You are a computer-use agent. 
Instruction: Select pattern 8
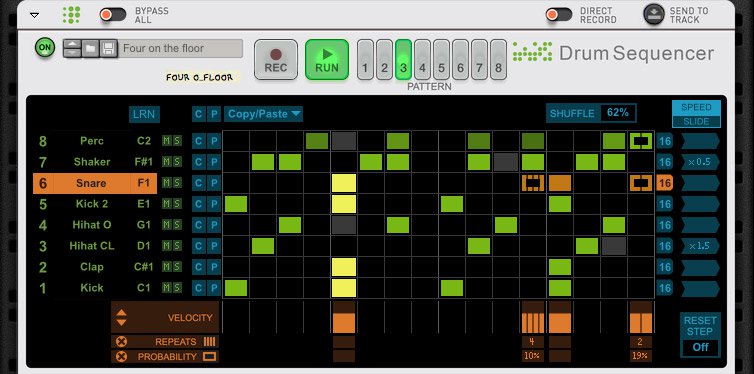coord(498,60)
